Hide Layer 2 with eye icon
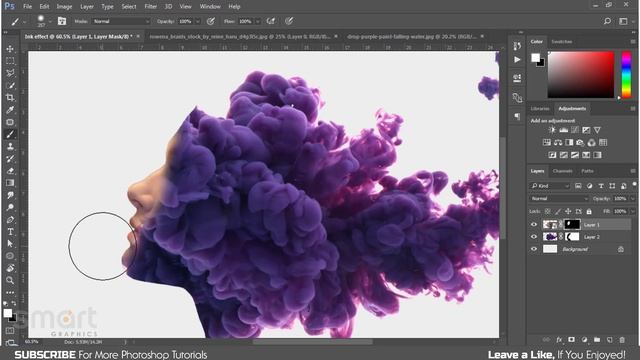The width and height of the screenshot is (640, 360). tap(534, 237)
